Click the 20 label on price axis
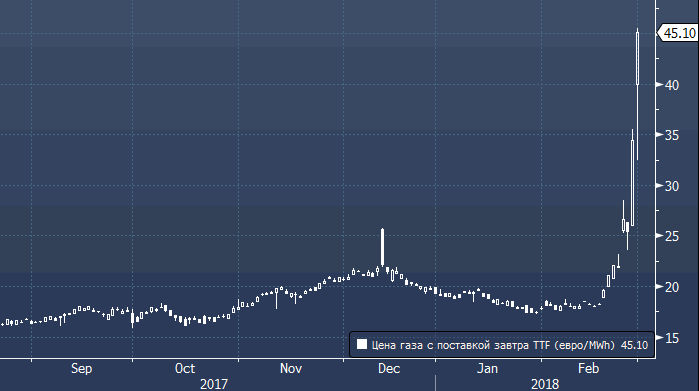This screenshot has height=391, width=699. point(672,287)
